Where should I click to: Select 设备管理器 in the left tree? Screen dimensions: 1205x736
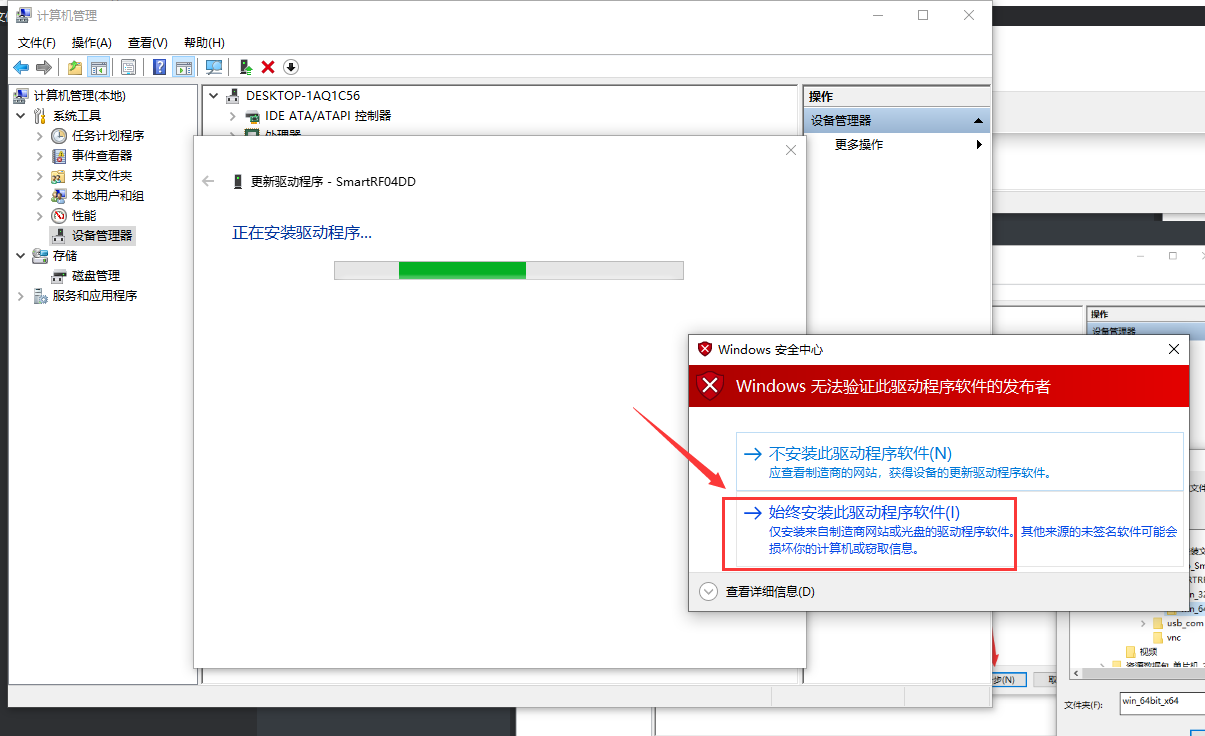click(102, 236)
